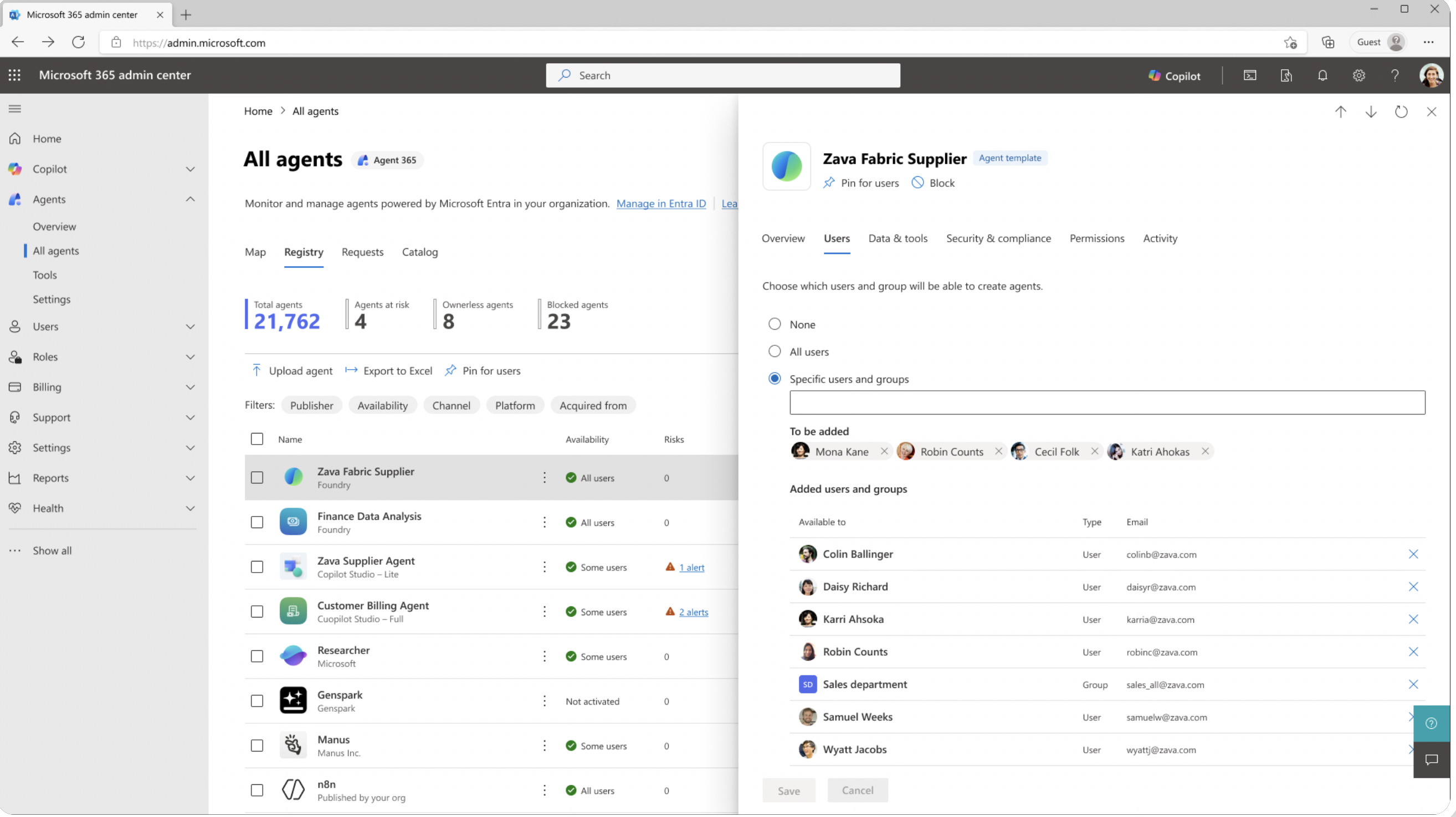Expand the Billing section in sidebar
Screen dimensions: 1456x817
(x=191, y=387)
